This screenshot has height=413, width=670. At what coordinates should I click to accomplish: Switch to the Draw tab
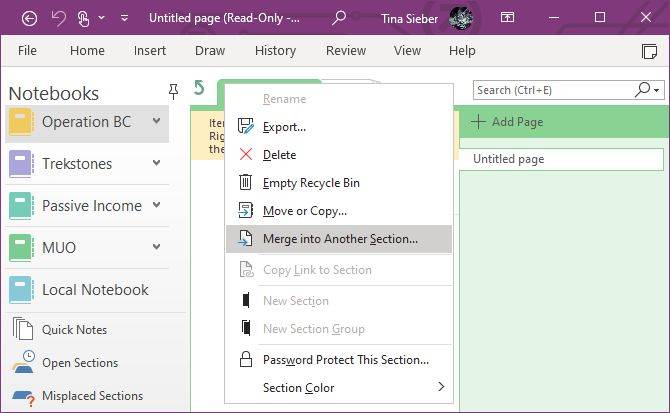tap(210, 50)
